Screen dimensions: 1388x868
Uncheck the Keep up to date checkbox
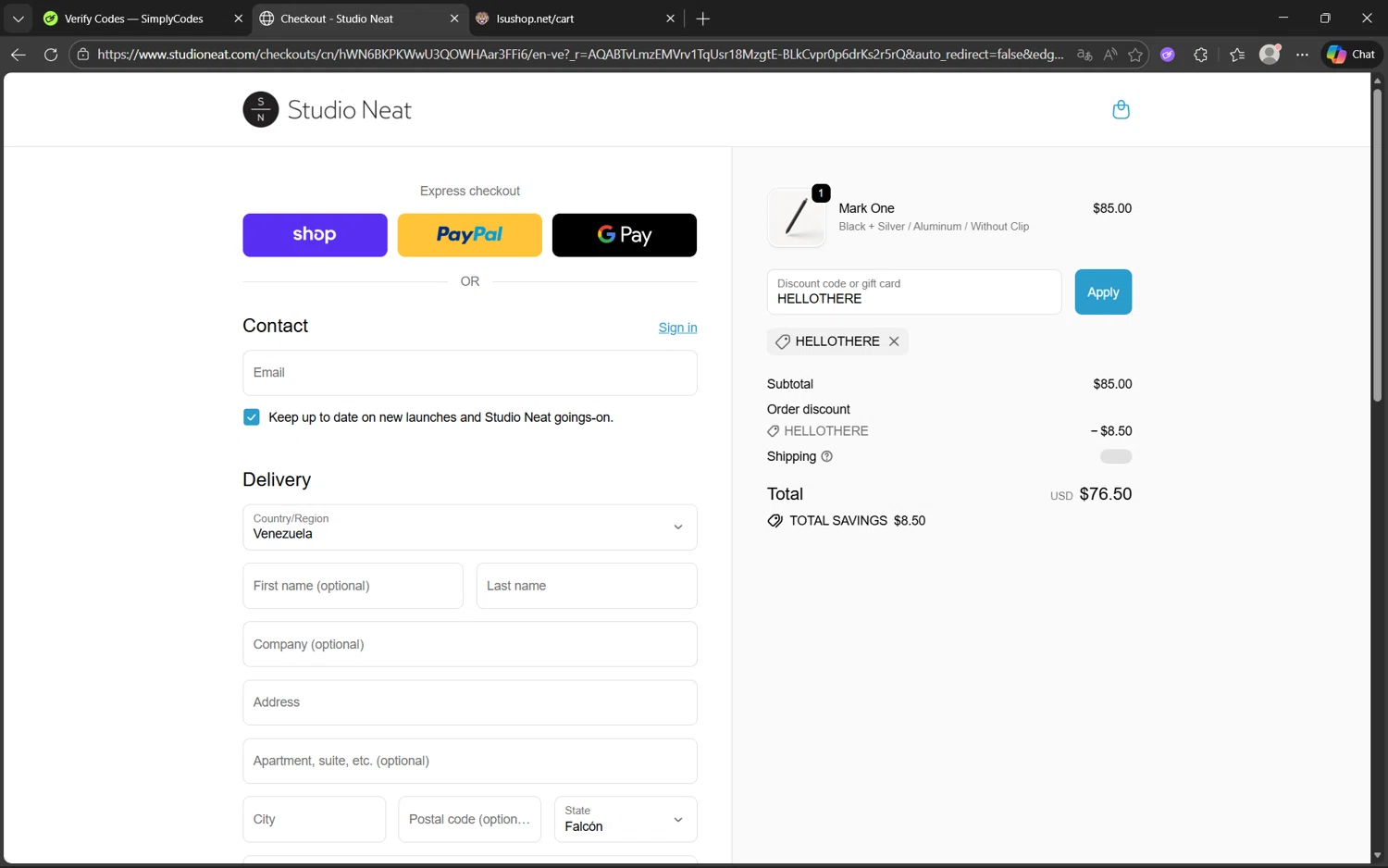tap(252, 417)
